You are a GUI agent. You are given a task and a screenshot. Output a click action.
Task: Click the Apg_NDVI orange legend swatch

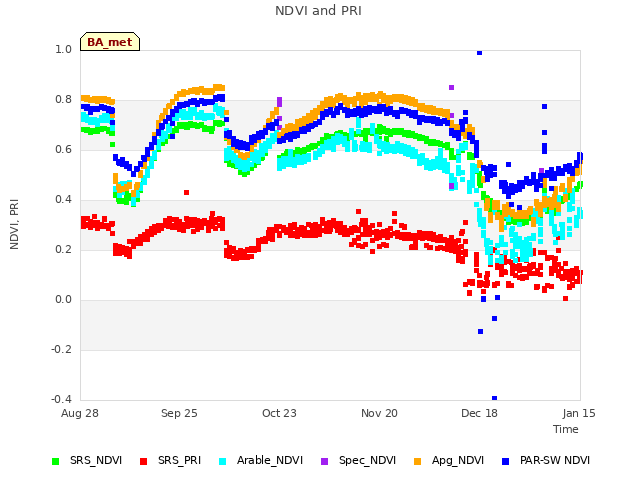[x=417, y=461]
